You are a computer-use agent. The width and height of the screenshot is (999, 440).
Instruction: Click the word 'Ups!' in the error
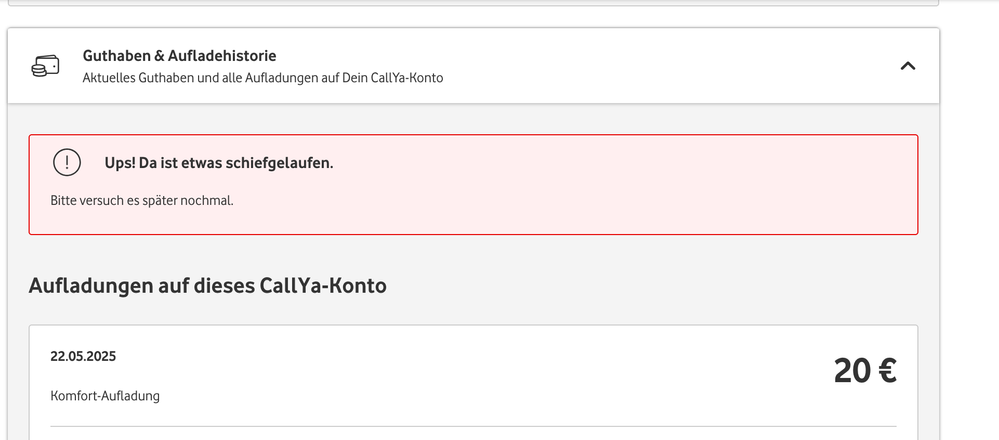coord(120,162)
